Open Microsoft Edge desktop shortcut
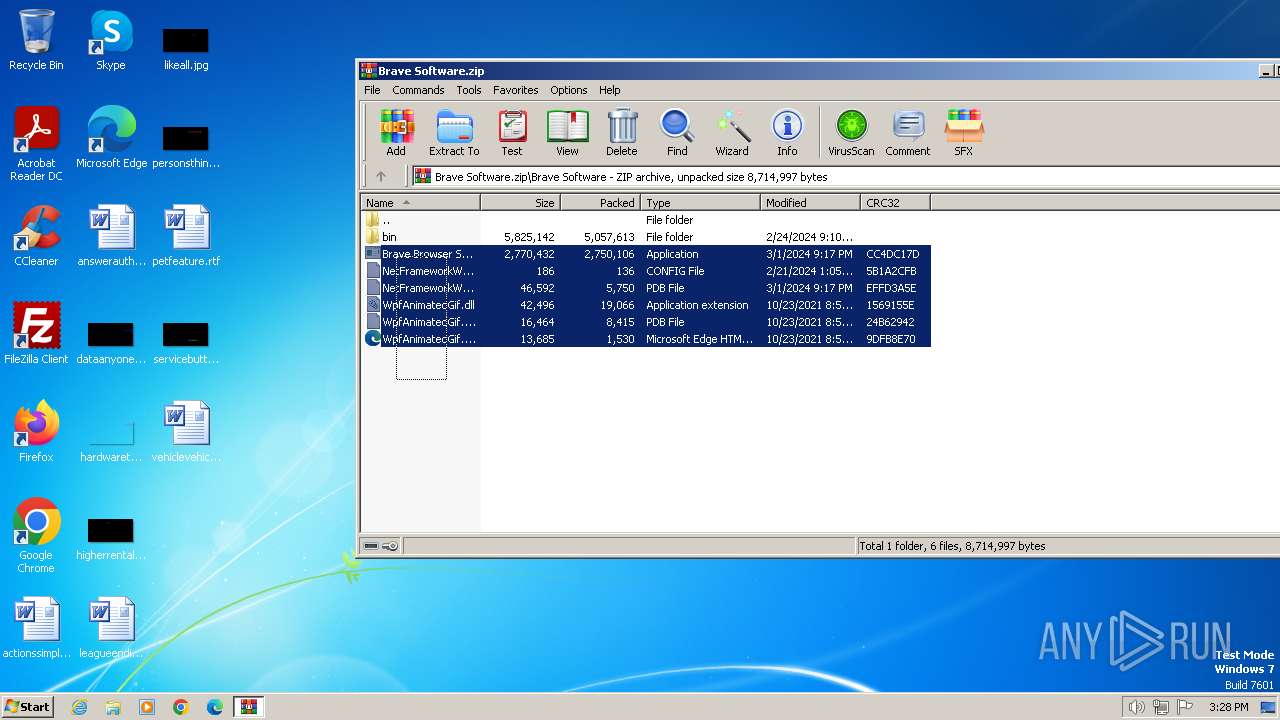 pyautogui.click(x=111, y=138)
